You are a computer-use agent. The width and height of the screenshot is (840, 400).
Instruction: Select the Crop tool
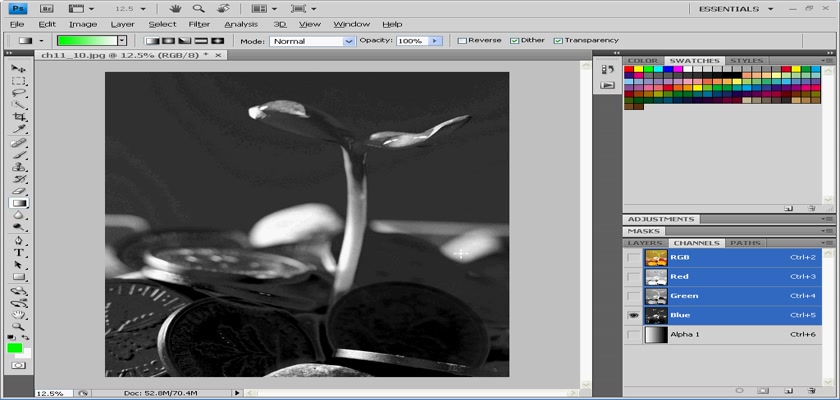(19, 117)
